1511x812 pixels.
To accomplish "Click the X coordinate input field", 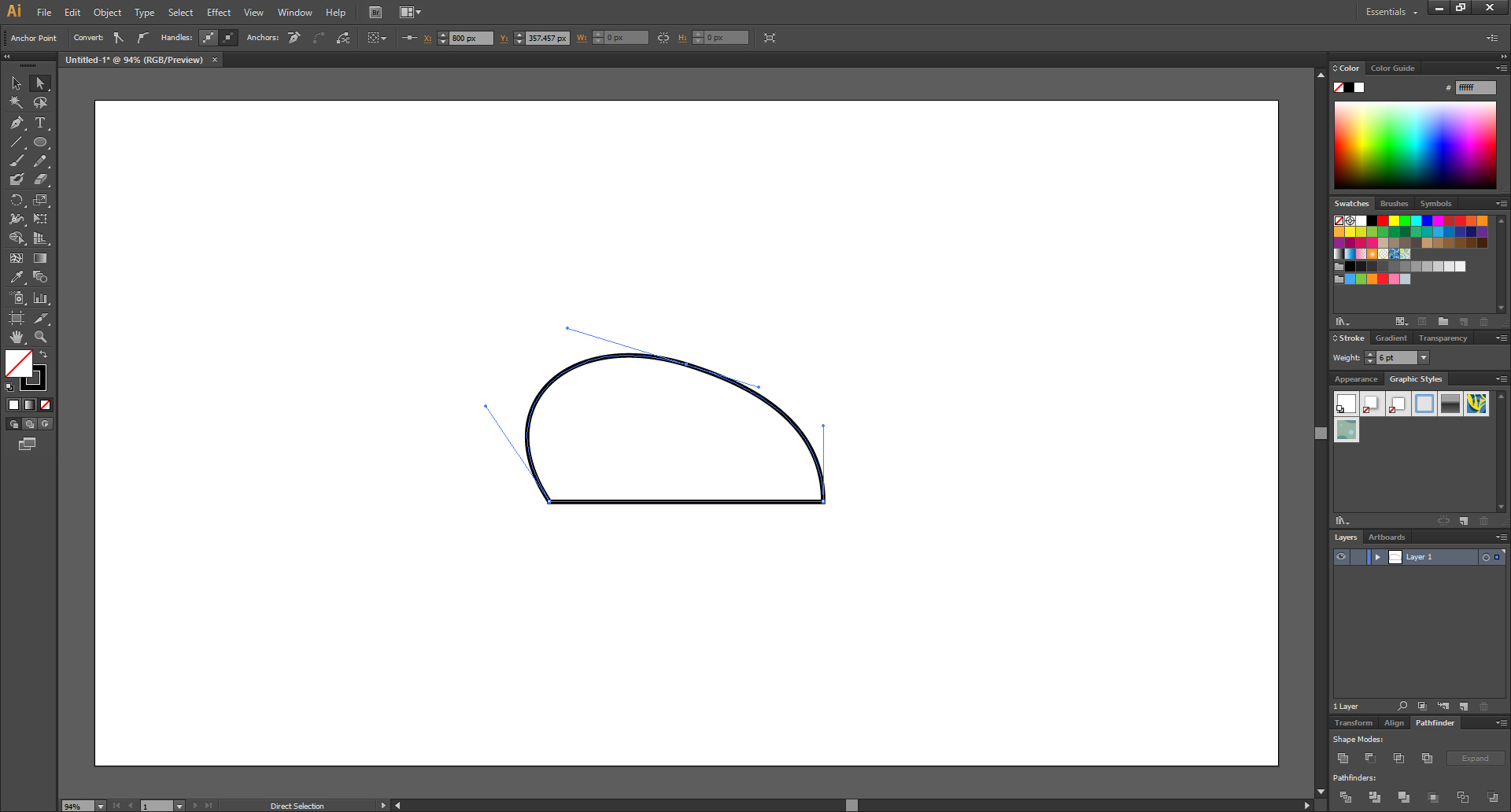I will (x=471, y=38).
